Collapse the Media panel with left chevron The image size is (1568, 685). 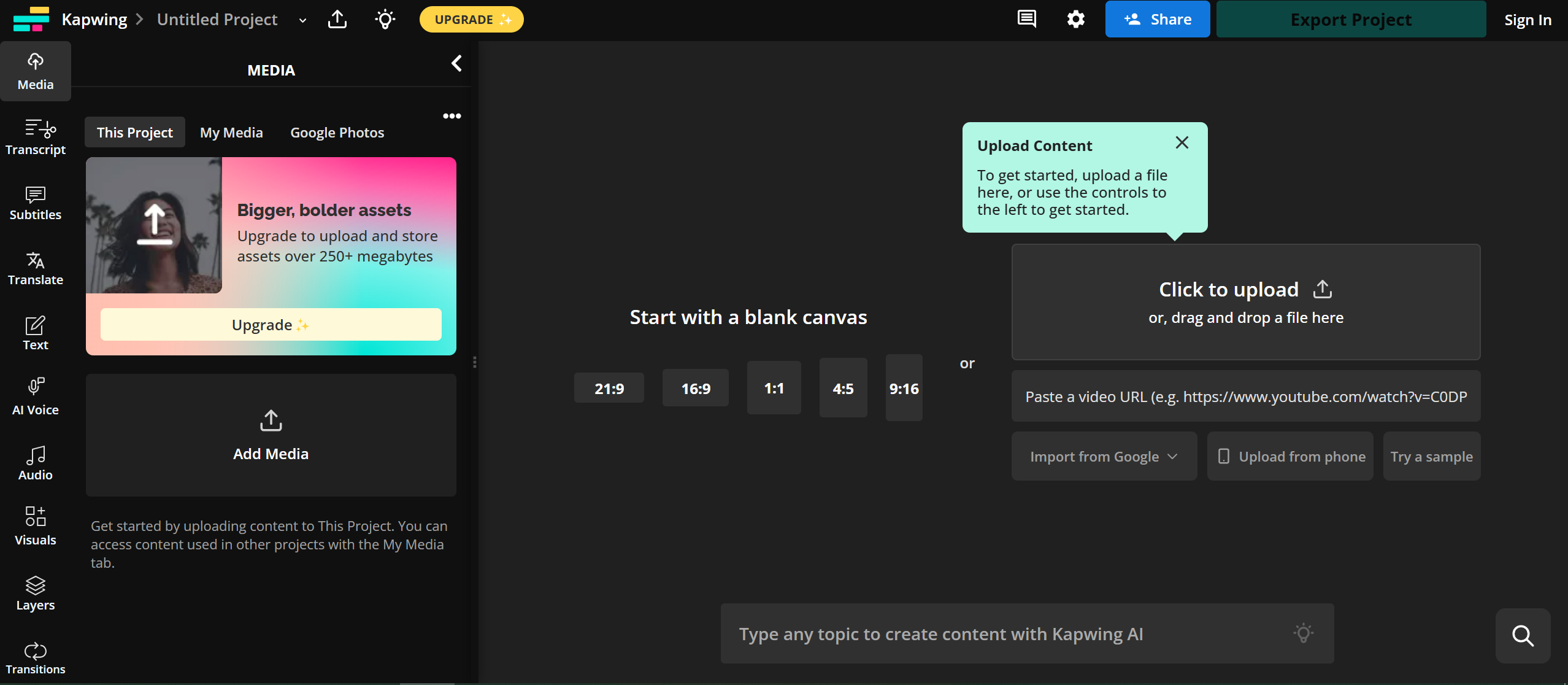[456, 63]
